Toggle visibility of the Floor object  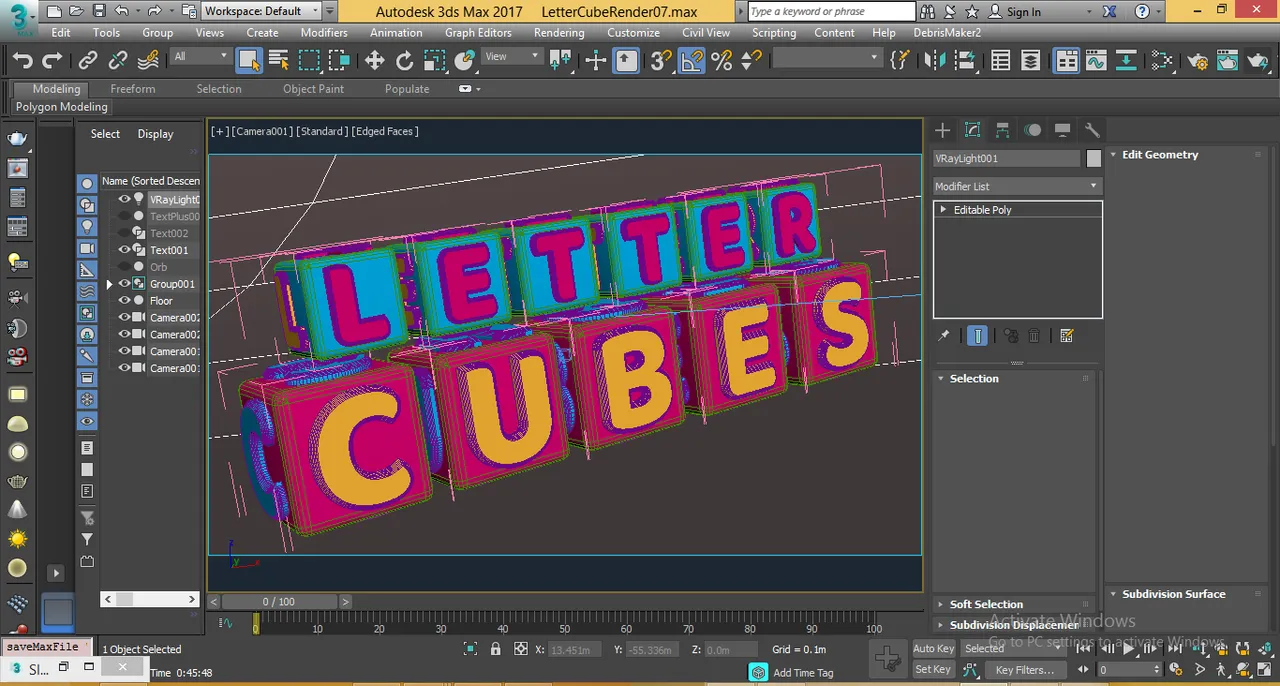(125, 301)
